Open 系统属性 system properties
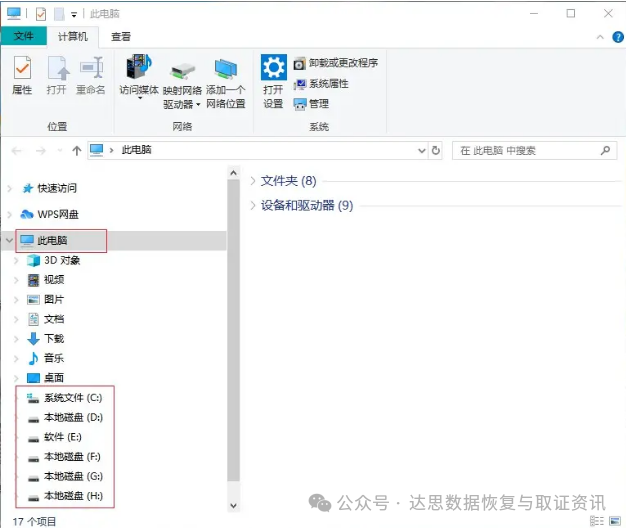Image resolution: width=626 pixels, height=528 pixels. tap(321, 84)
